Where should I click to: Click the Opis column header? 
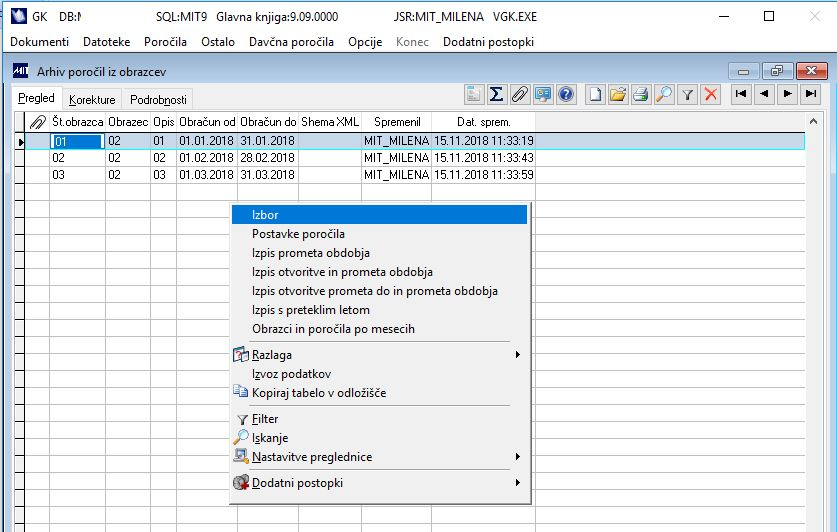tap(163, 122)
